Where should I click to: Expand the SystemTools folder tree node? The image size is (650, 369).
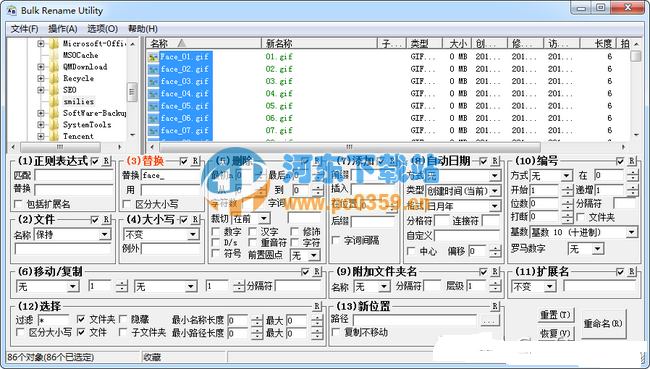click(x=41, y=124)
